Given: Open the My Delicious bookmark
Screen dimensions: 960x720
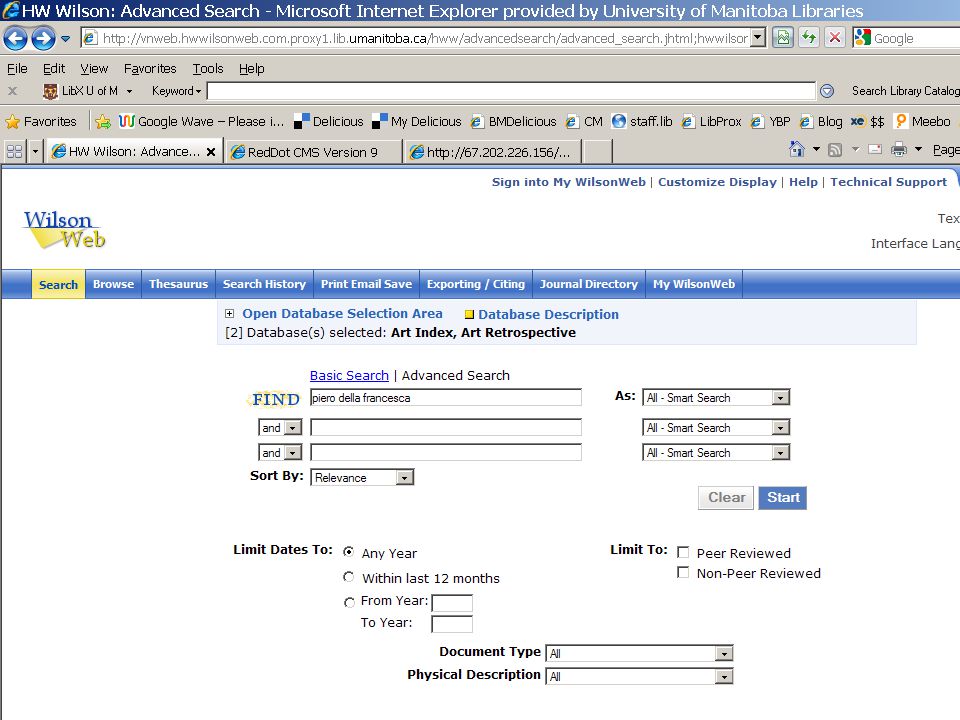Looking at the screenshot, I should click(417, 121).
